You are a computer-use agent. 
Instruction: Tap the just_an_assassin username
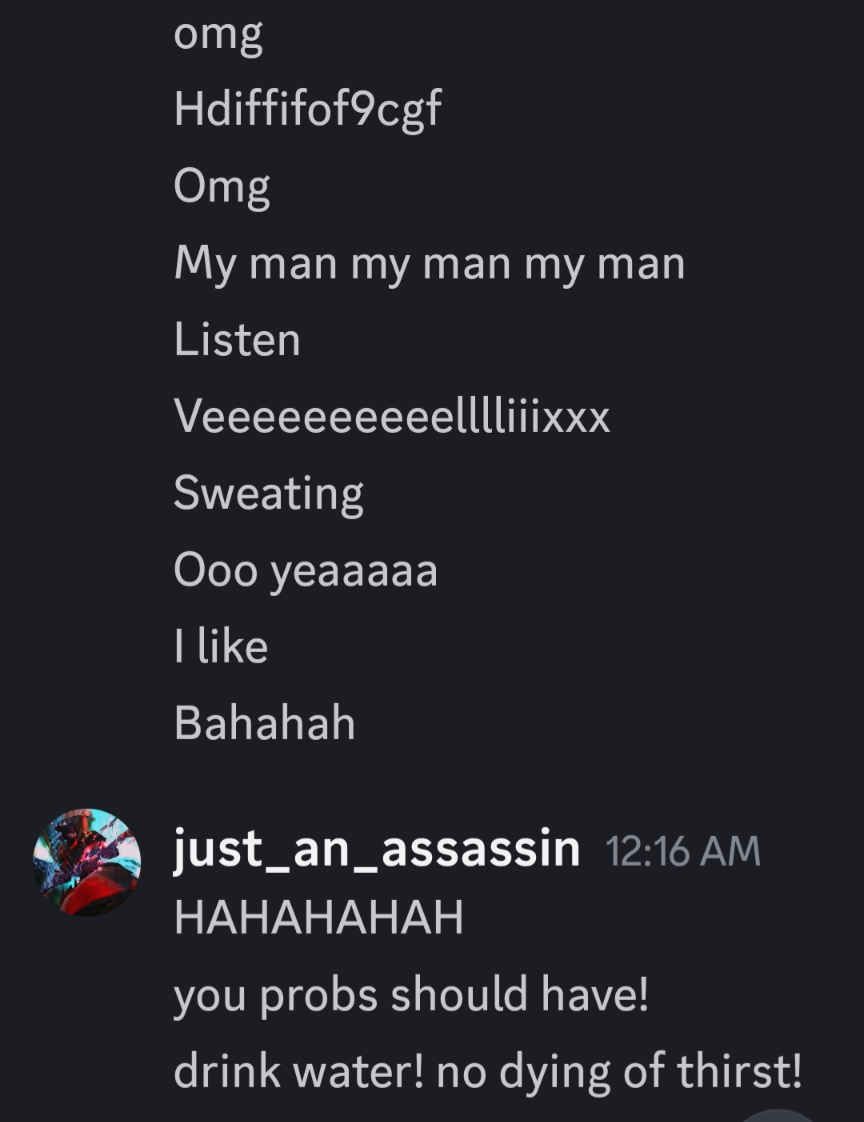point(377,850)
